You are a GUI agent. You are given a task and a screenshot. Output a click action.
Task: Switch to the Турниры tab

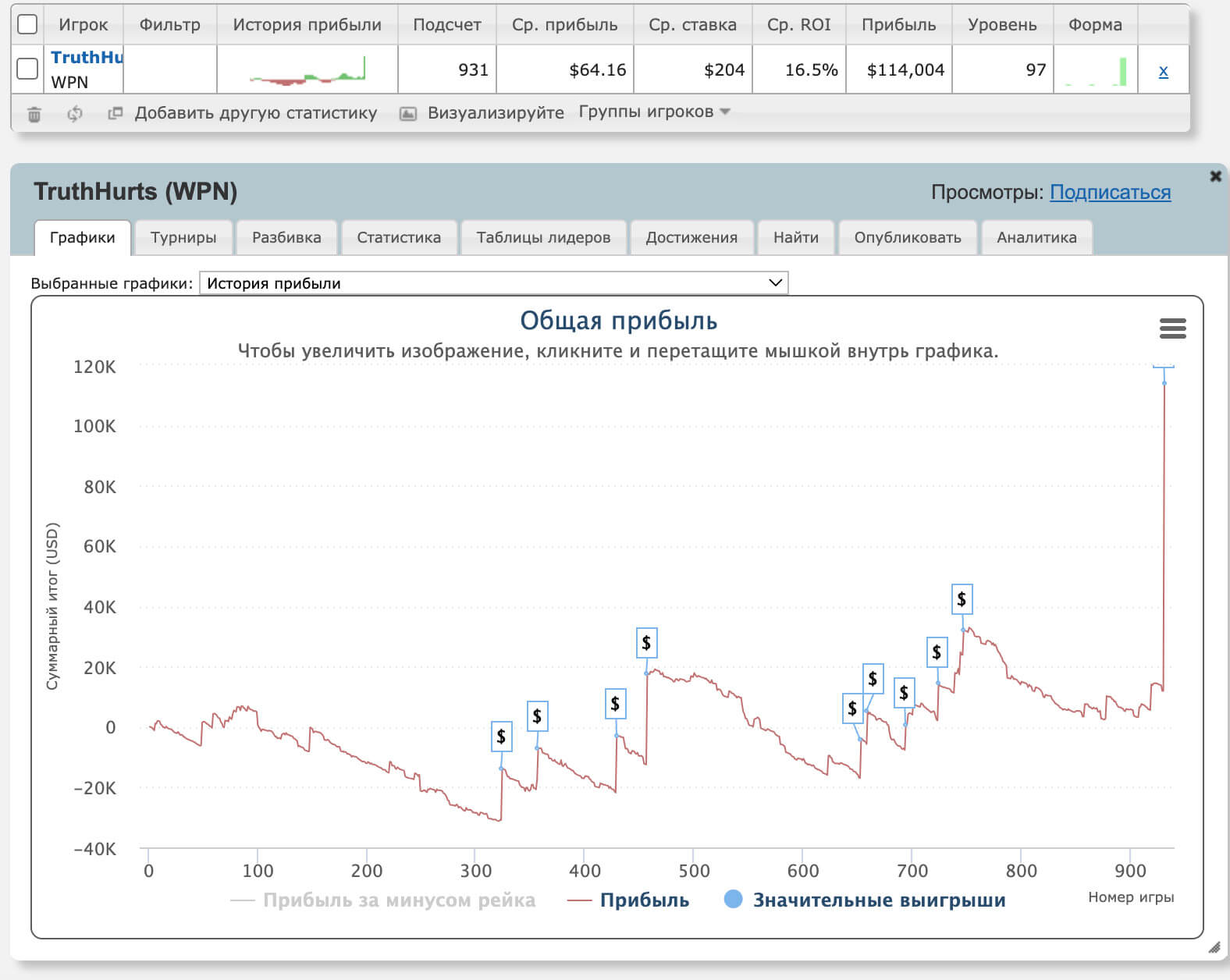click(x=183, y=238)
